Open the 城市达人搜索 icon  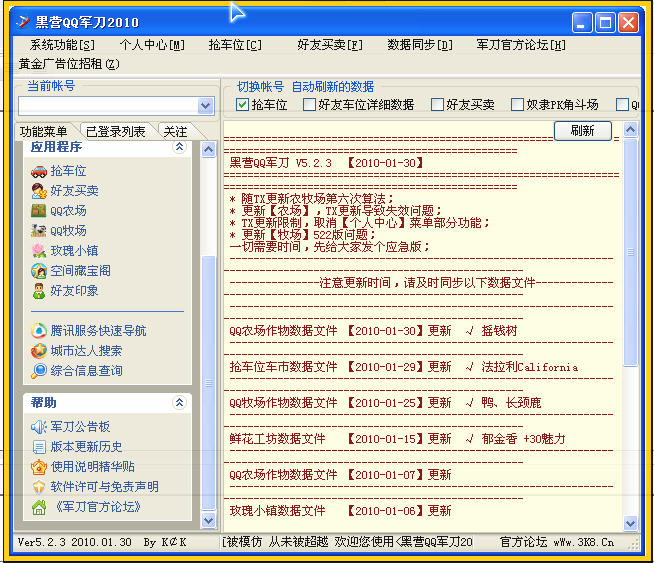pyautogui.click(x=39, y=351)
